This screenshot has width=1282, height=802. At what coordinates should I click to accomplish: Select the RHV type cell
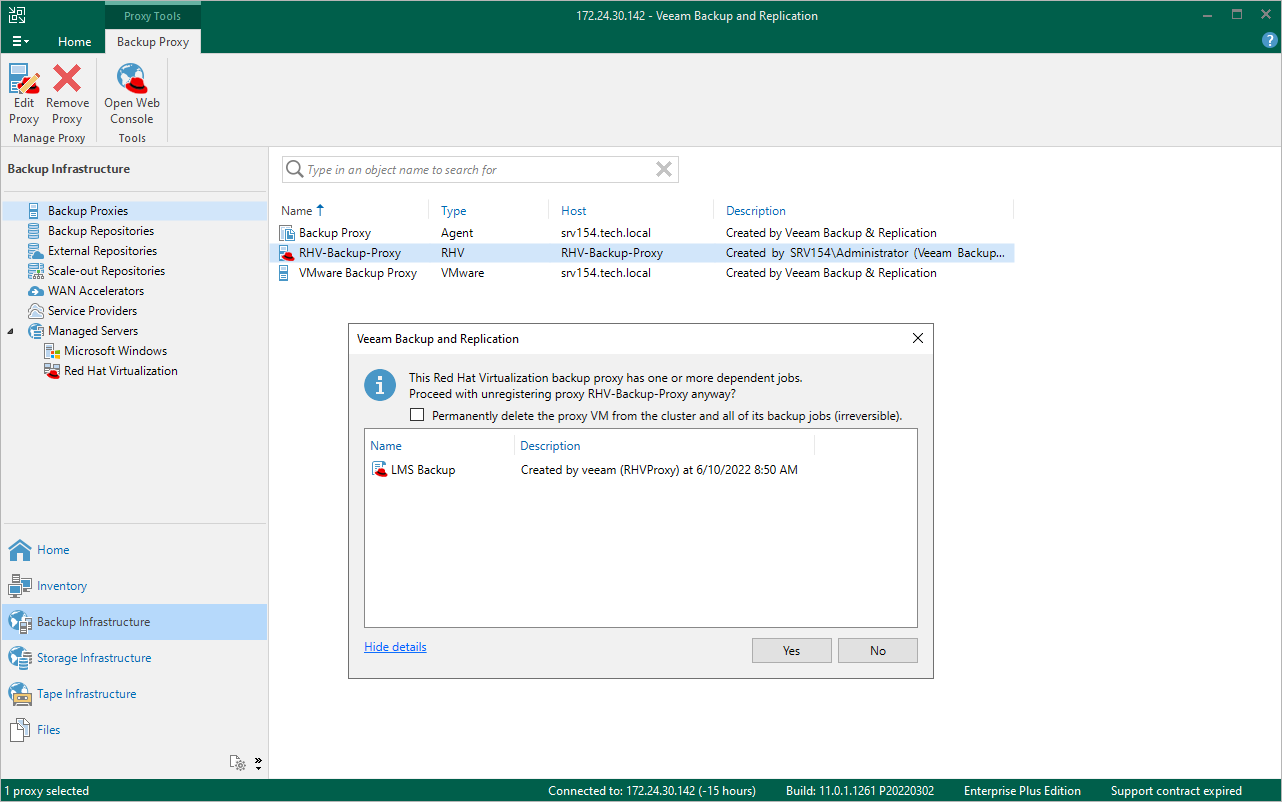click(x=453, y=253)
